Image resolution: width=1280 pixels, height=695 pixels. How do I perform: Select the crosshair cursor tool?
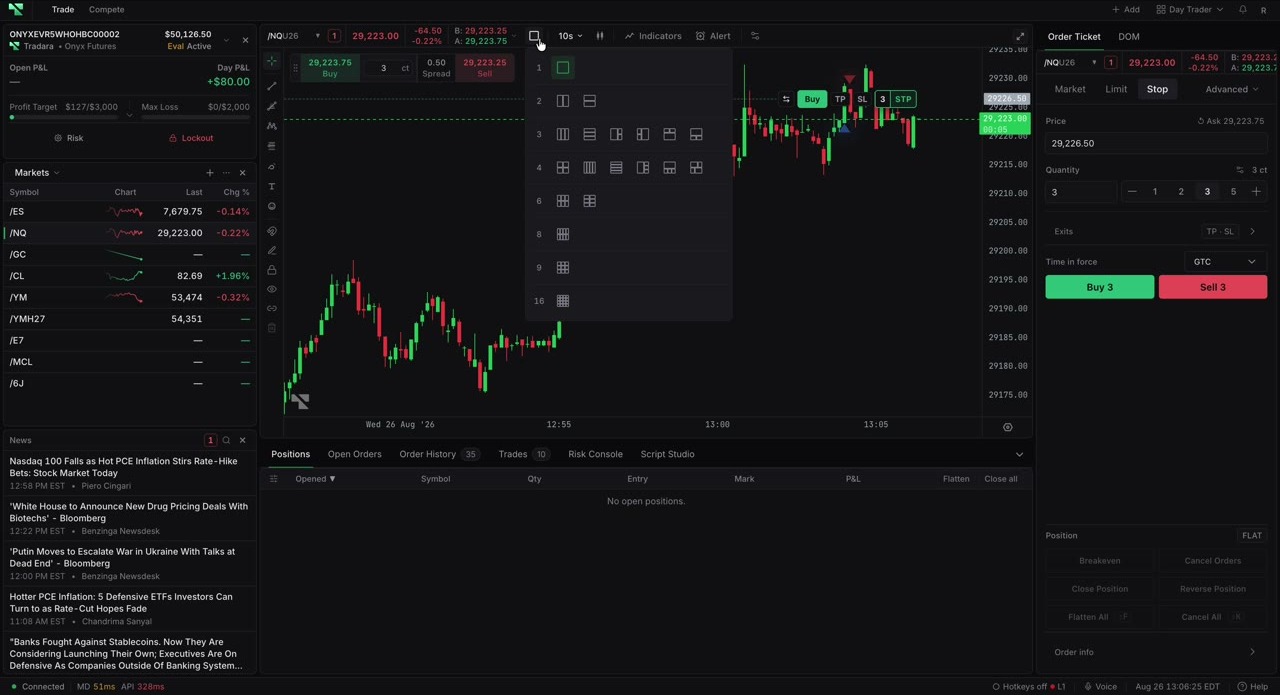coord(271,62)
